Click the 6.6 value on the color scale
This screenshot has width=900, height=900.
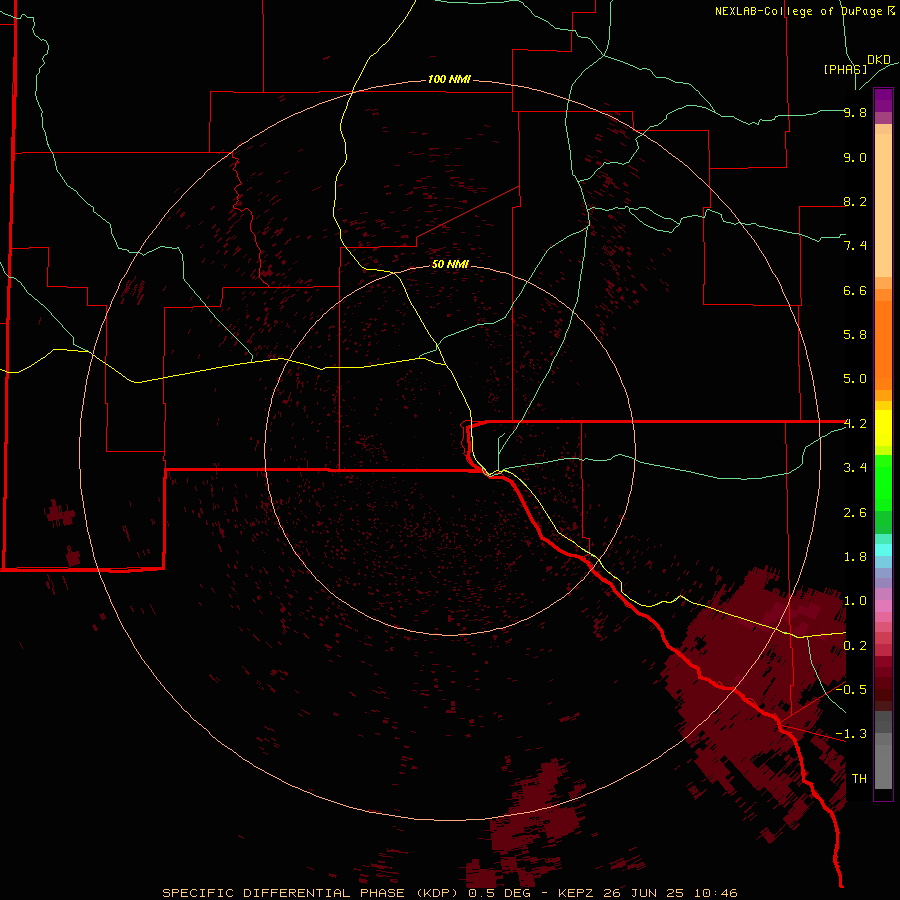tap(855, 290)
